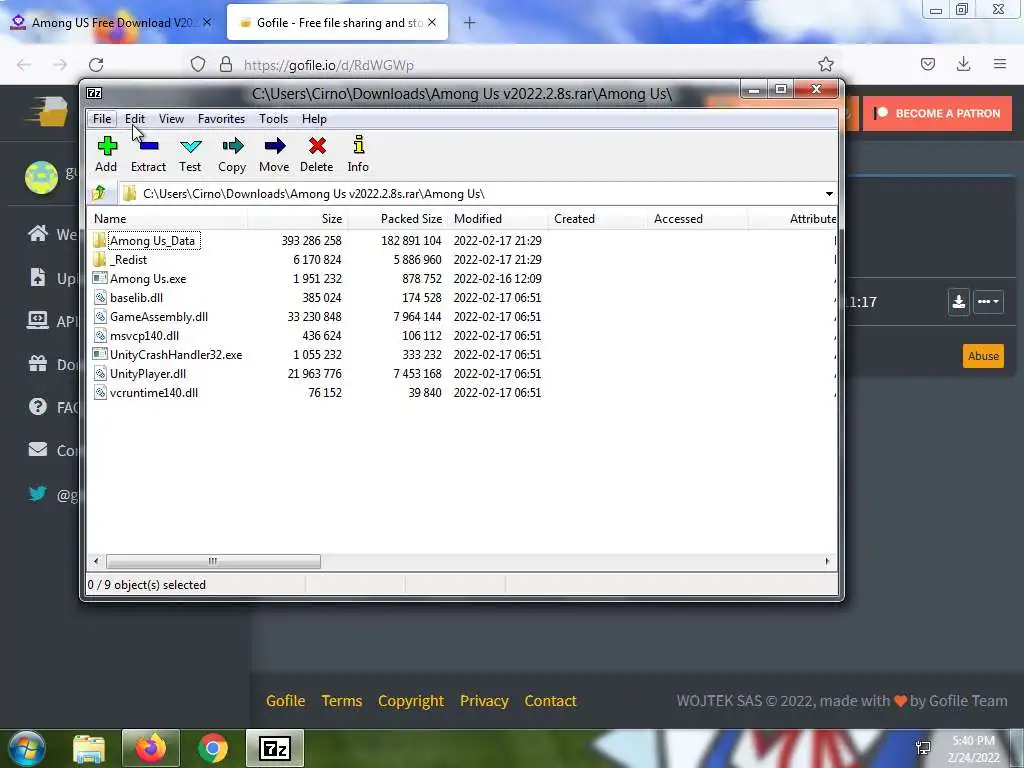Open the three-dots options dropdown on Gofile

(988, 302)
